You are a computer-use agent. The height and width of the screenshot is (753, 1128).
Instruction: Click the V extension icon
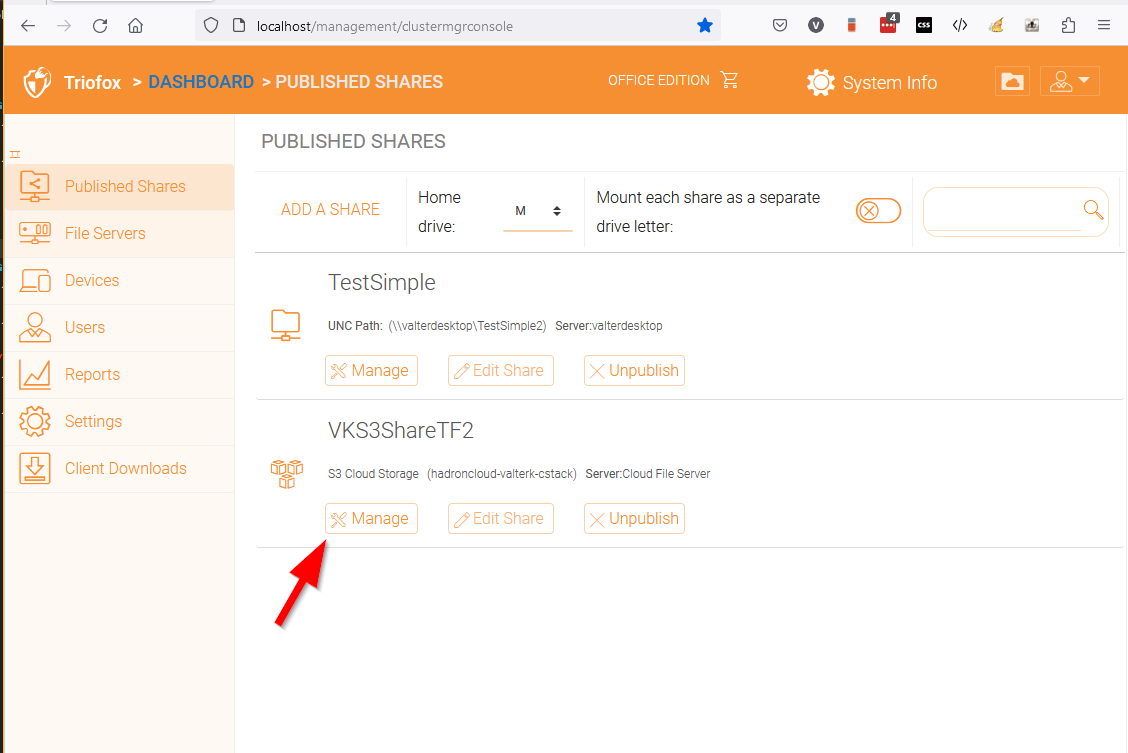816,26
